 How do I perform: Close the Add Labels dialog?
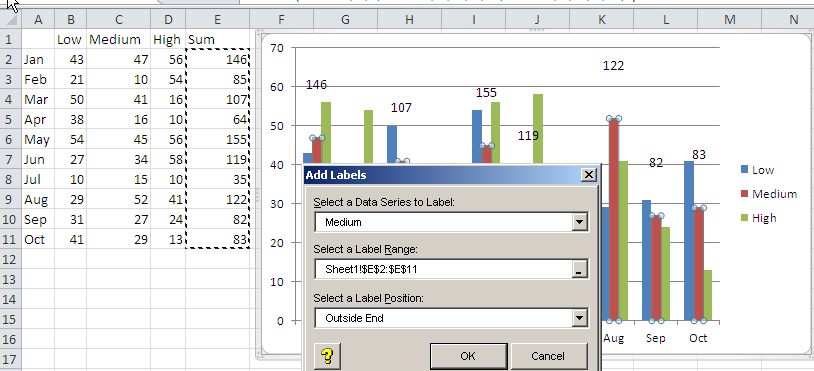point(588,175)
